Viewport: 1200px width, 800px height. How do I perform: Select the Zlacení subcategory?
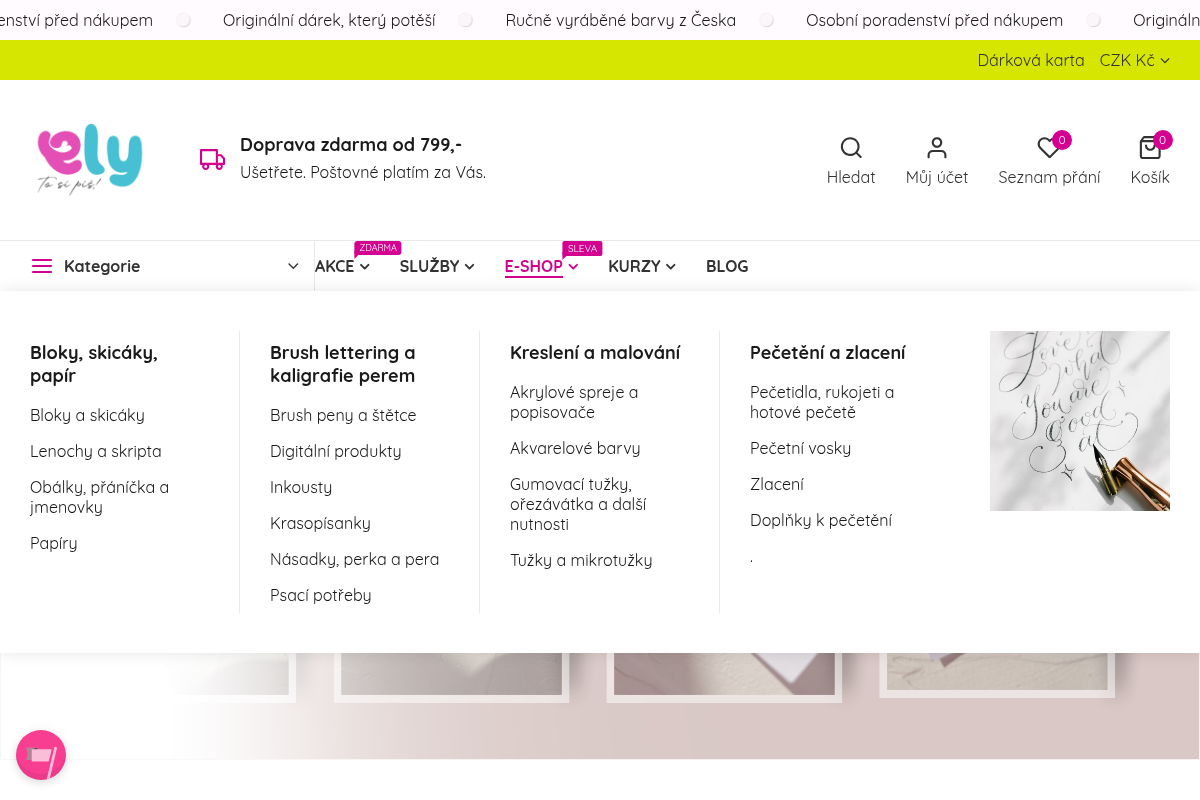pyautogui.click(x=777, y=484)
